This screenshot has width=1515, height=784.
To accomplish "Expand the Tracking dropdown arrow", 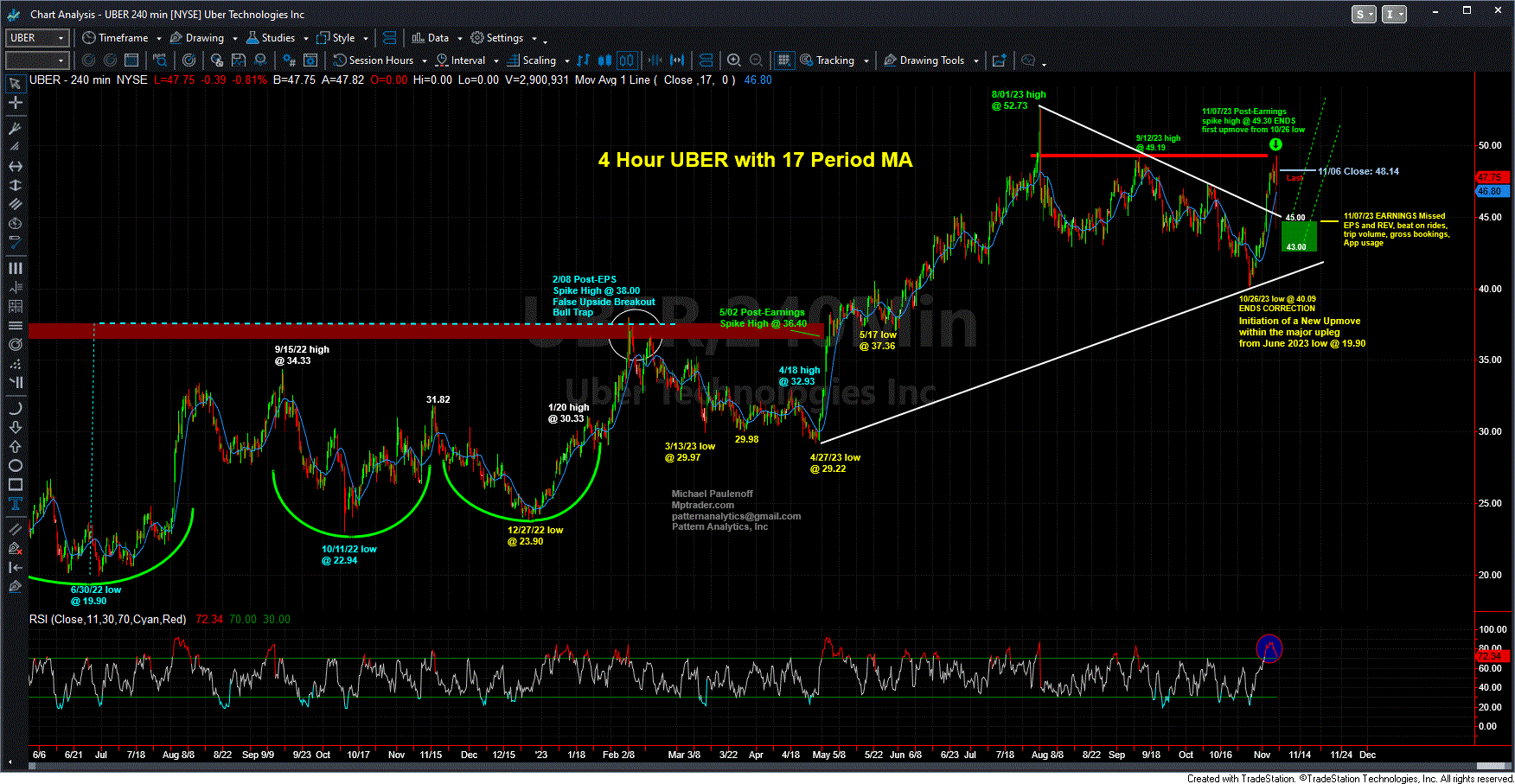I will pos(866,61).
